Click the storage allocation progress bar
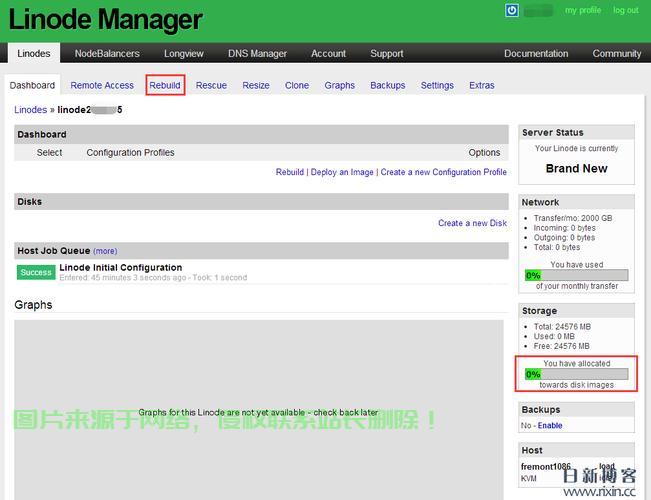651x500 pixels. [576, 374]
